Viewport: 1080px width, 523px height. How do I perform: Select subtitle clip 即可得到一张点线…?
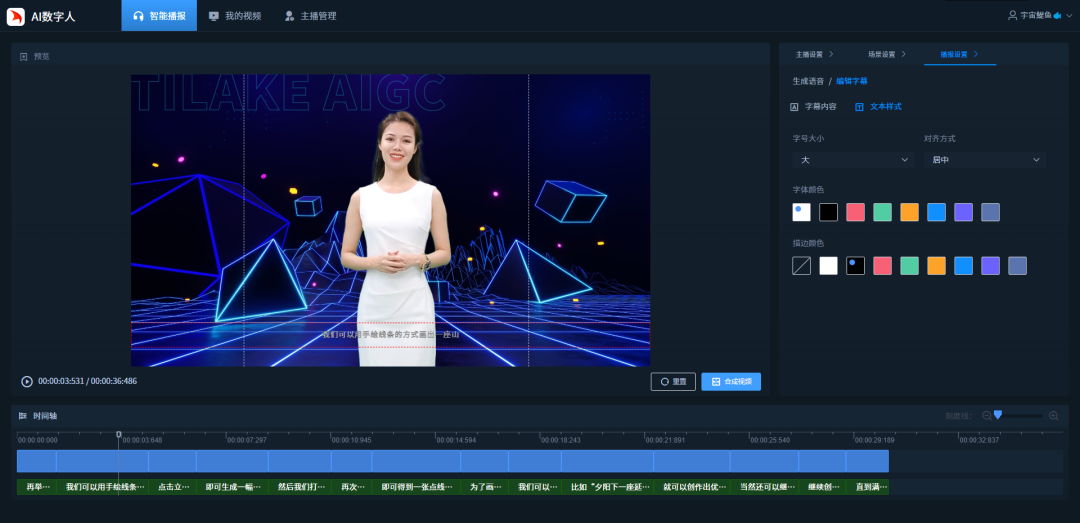click(416, 487)
